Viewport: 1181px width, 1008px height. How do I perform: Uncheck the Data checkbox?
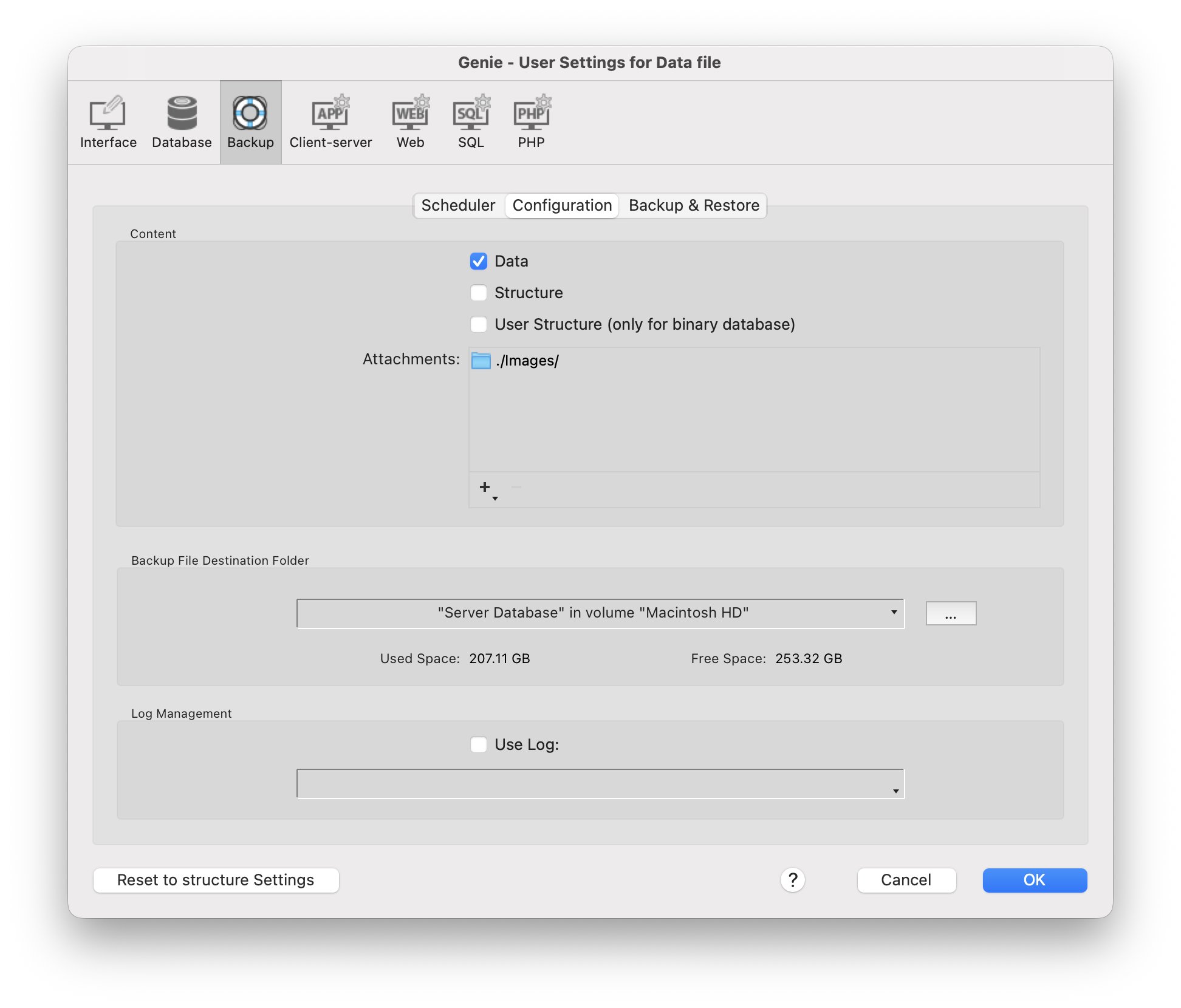click(479, 261)
